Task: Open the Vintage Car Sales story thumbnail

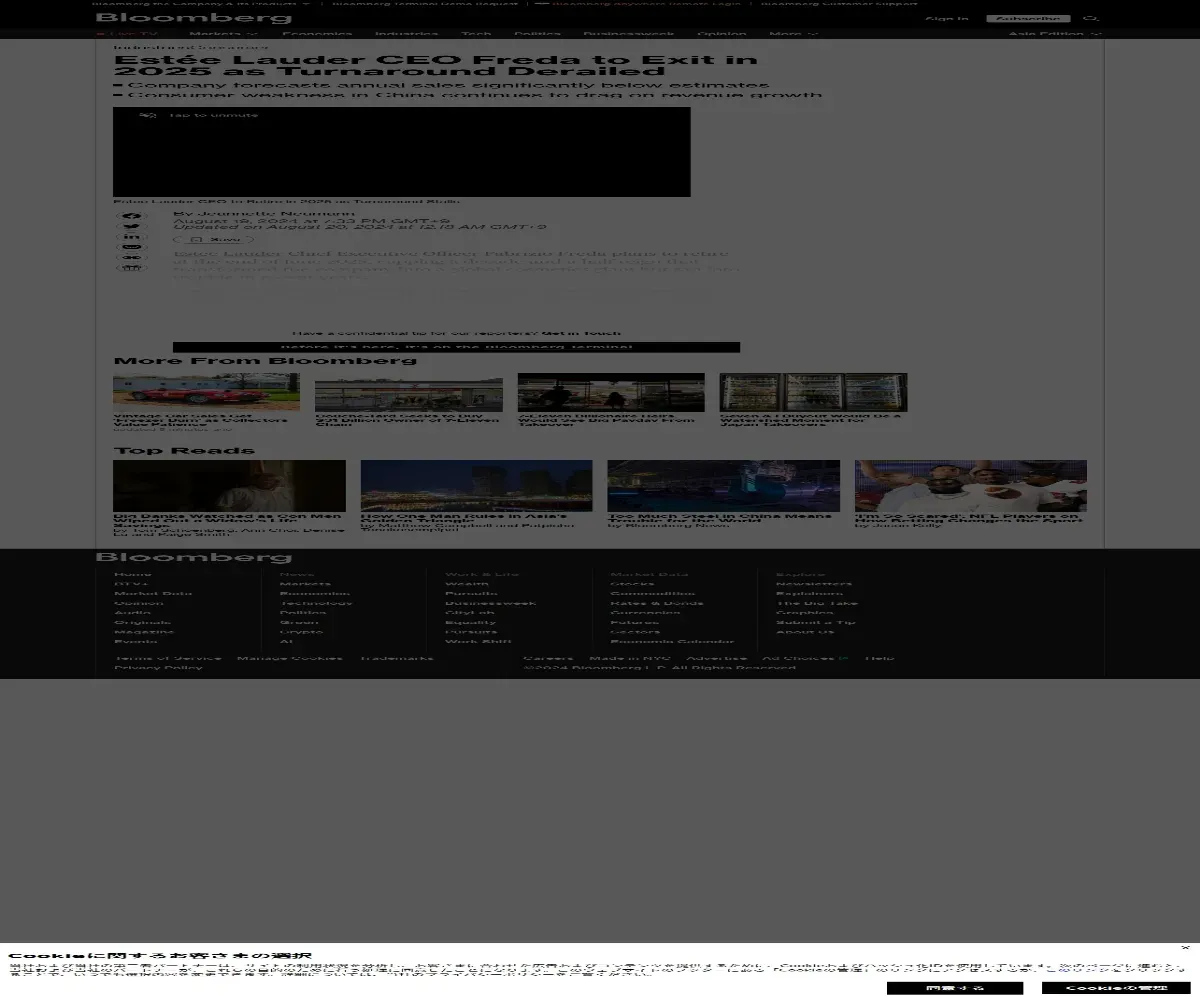Action: tap(206, 392)
